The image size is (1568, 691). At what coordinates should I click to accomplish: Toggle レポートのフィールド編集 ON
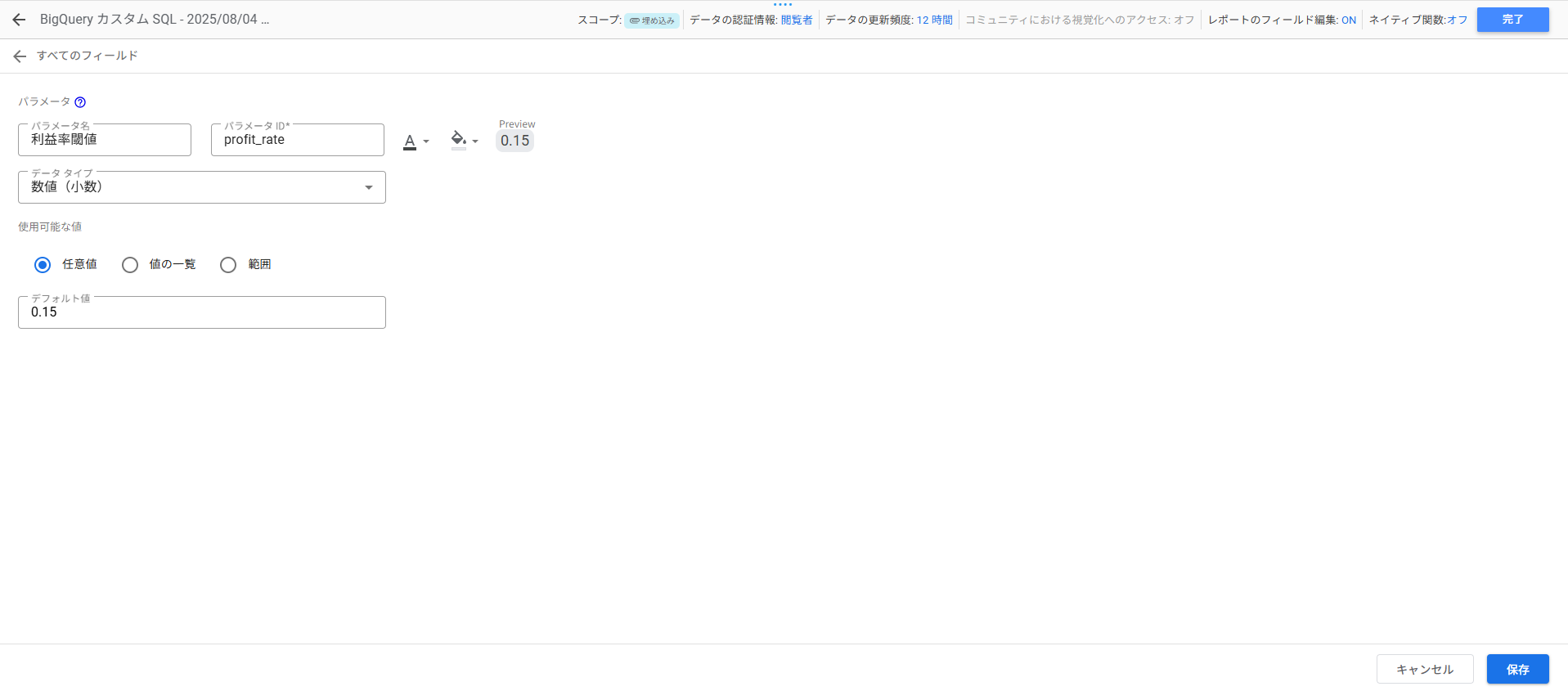point(1349,20)
